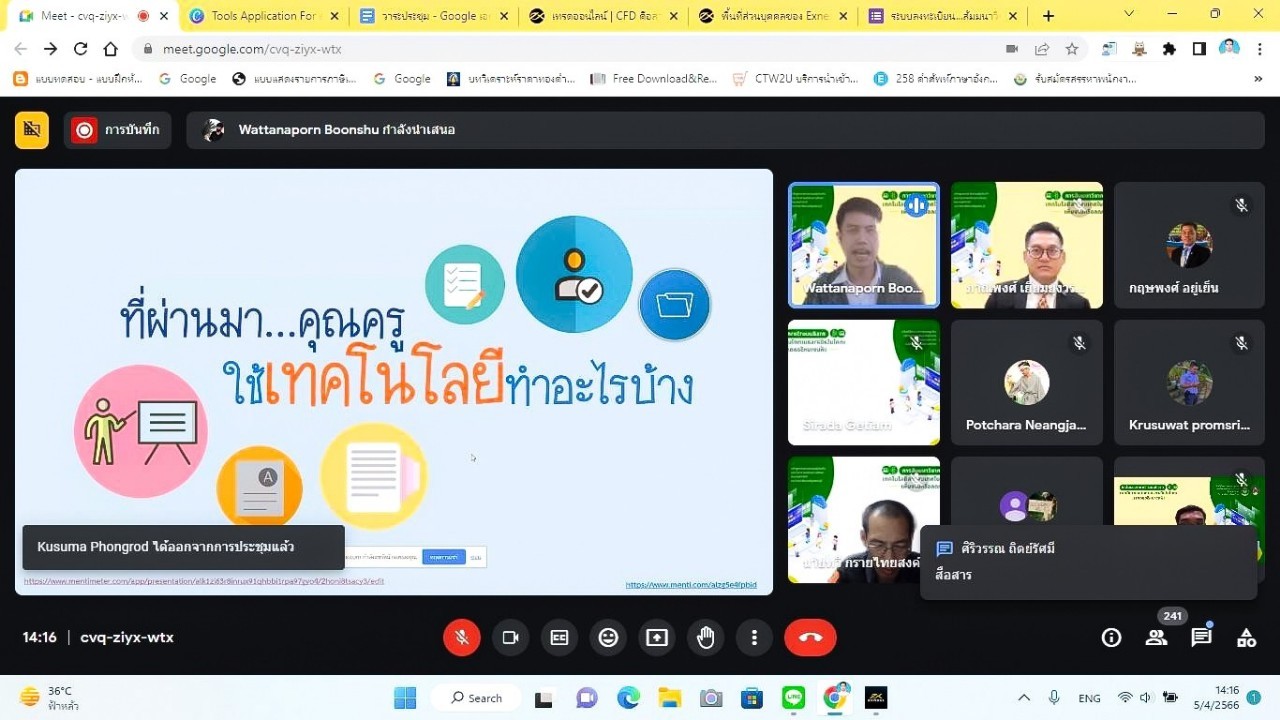Open the menti.com link on the slide
1280x720 pixels.
[x=691, y=585]
